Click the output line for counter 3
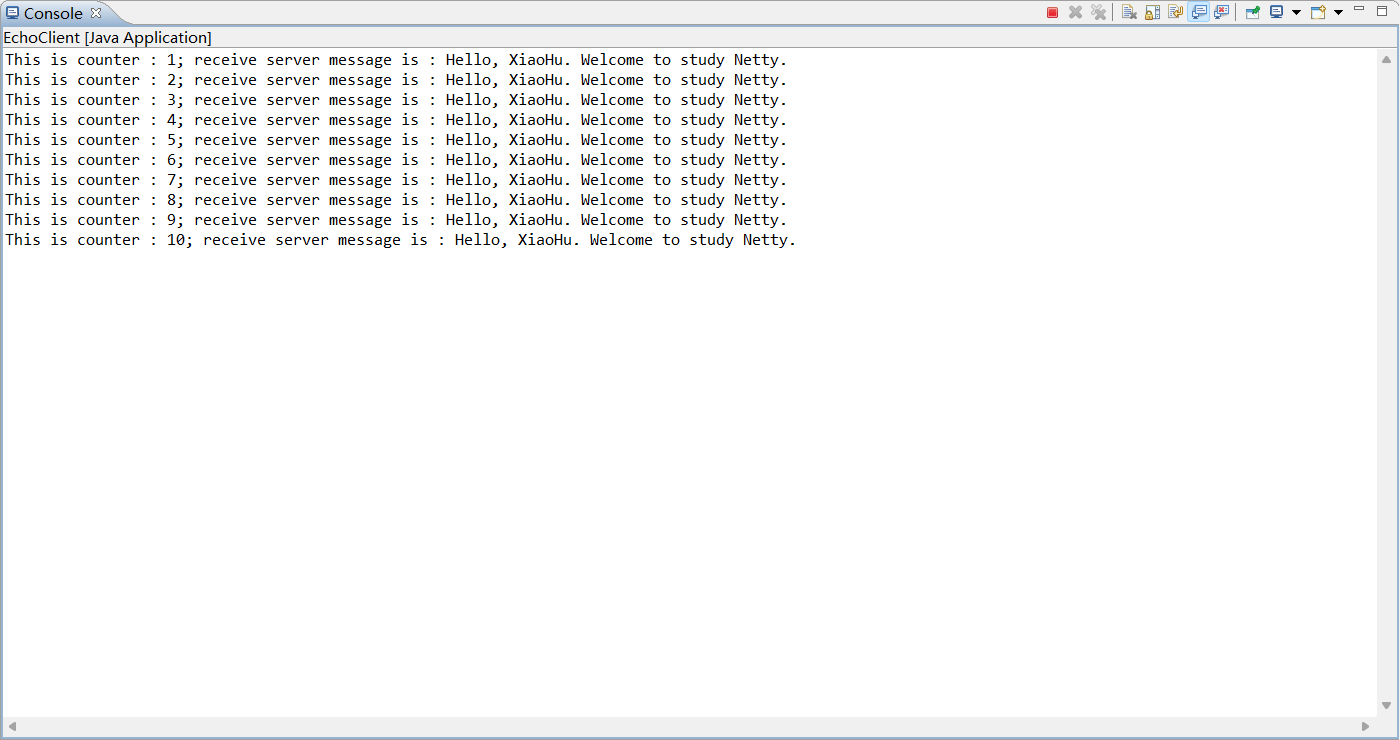 click(x=396, y=100)
